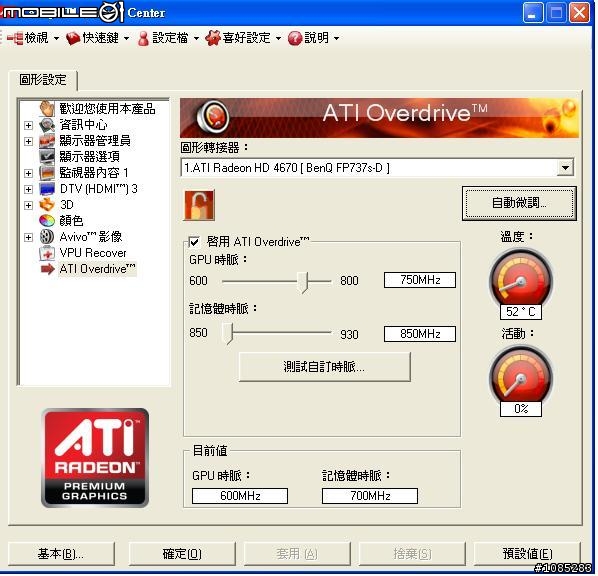Click the OK (確定) button

[182, 554]
